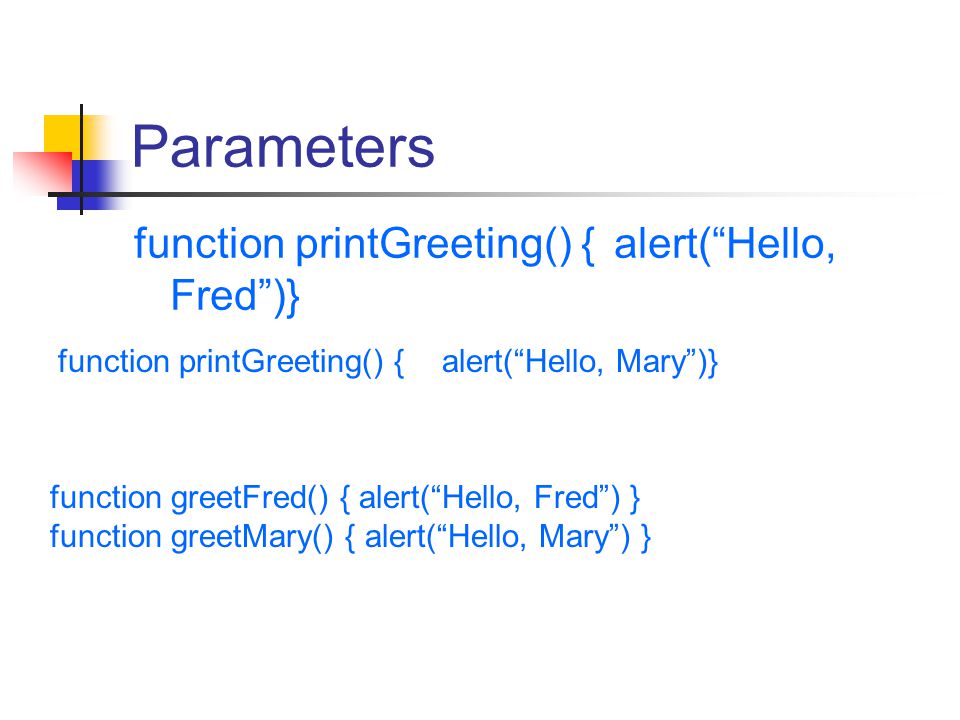Image resolution: width=960 pixels, height=720 pixels.
Task: Click "alert(“Hello, Mary”)" in the greetMary line
Action: (x=497, y=538)
